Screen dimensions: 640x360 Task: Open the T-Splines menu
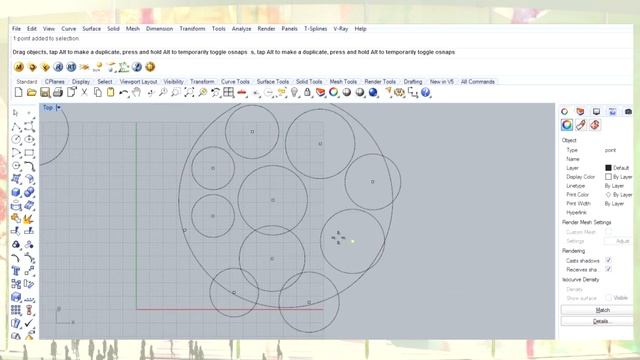tap(316, 29)
